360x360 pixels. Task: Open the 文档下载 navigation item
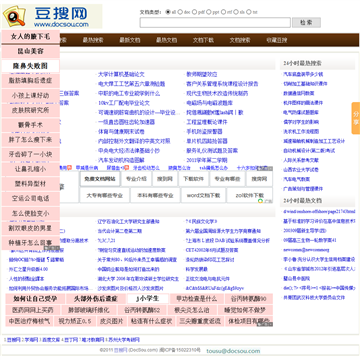(203, 40)
